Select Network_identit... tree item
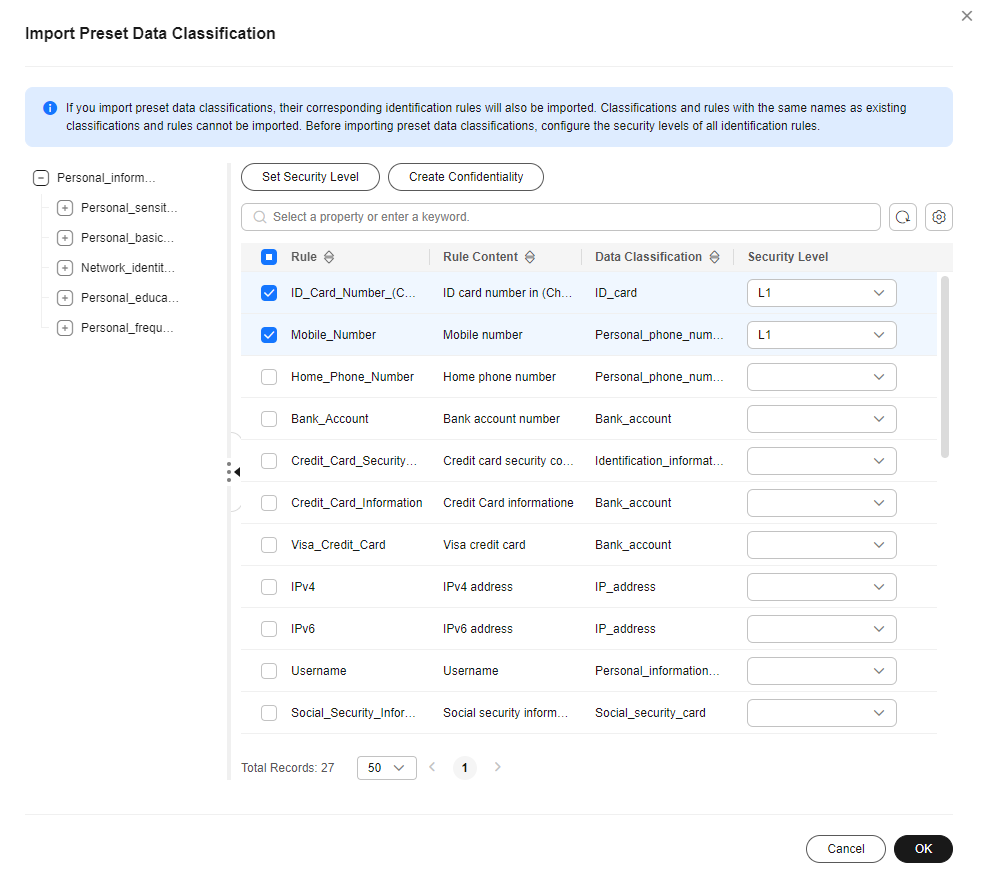The height and width of the screenshot is (878, 990). point(128,268)
